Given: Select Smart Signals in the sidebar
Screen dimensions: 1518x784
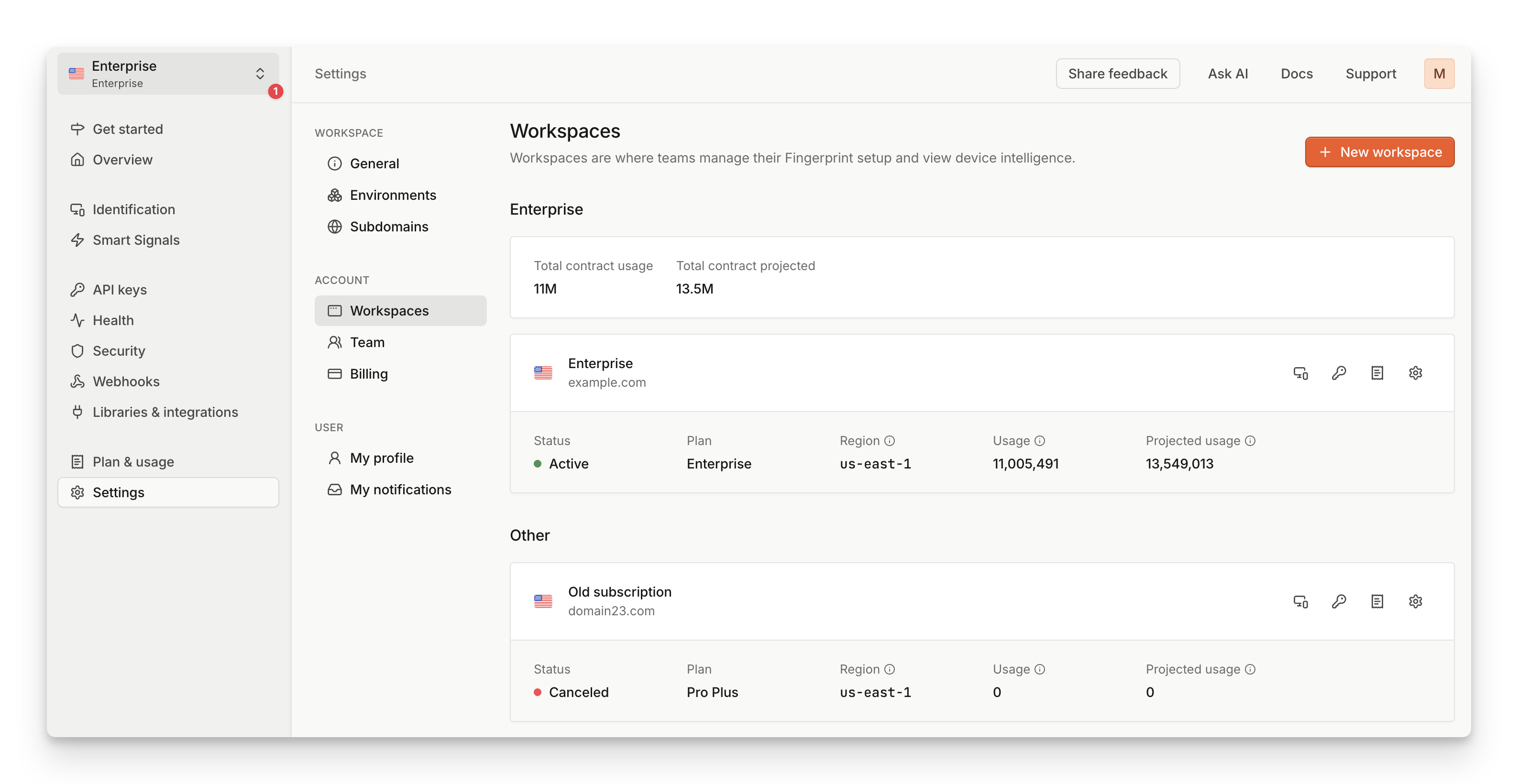Looking at the screenshot, I should pyautogui.click(x=136, y=240).
